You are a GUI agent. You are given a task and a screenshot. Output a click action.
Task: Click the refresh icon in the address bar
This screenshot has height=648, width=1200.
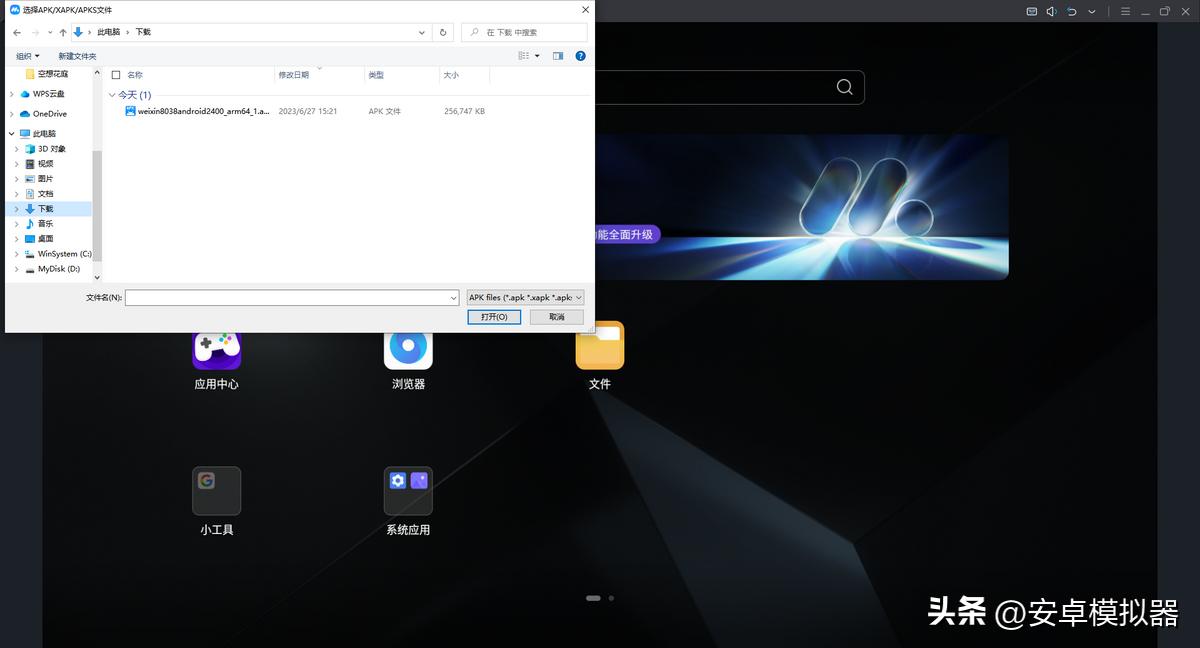point(443,31)
